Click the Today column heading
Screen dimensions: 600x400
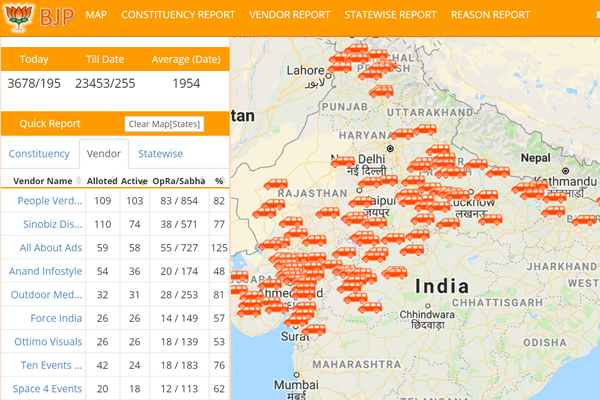tap(34, 59)
